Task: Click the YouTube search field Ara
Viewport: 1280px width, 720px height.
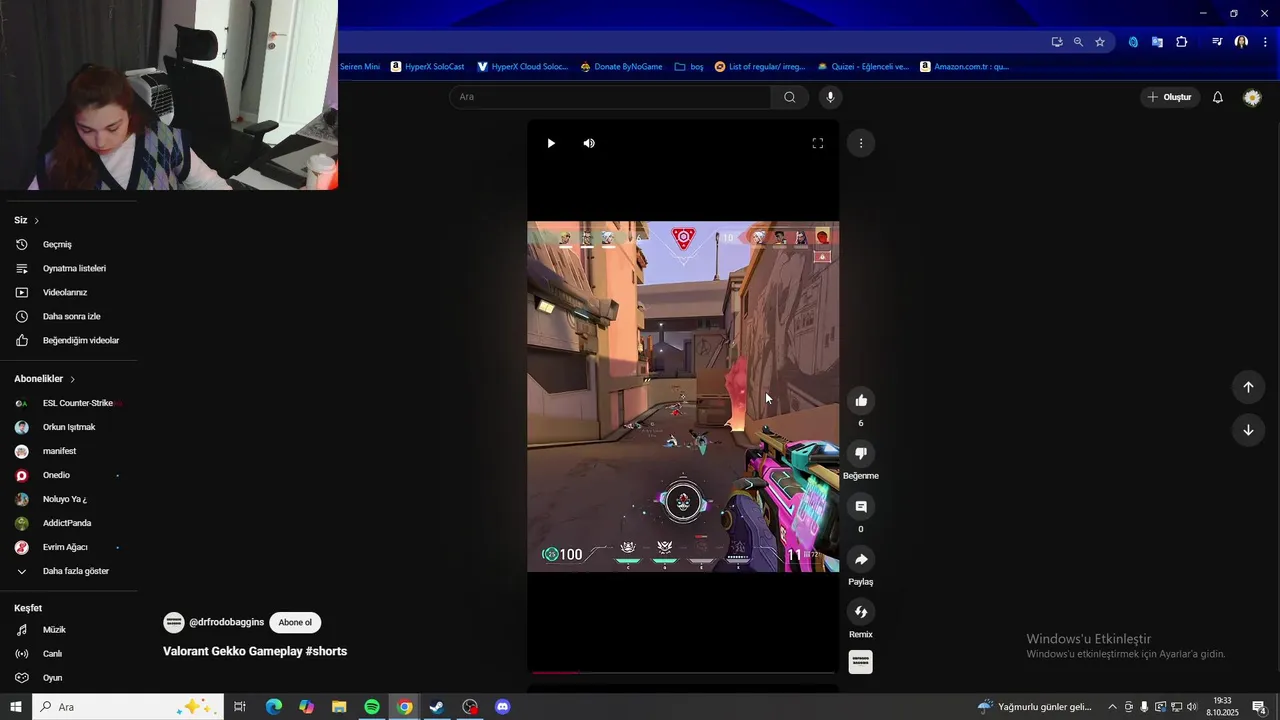Action: click(610, 97)
